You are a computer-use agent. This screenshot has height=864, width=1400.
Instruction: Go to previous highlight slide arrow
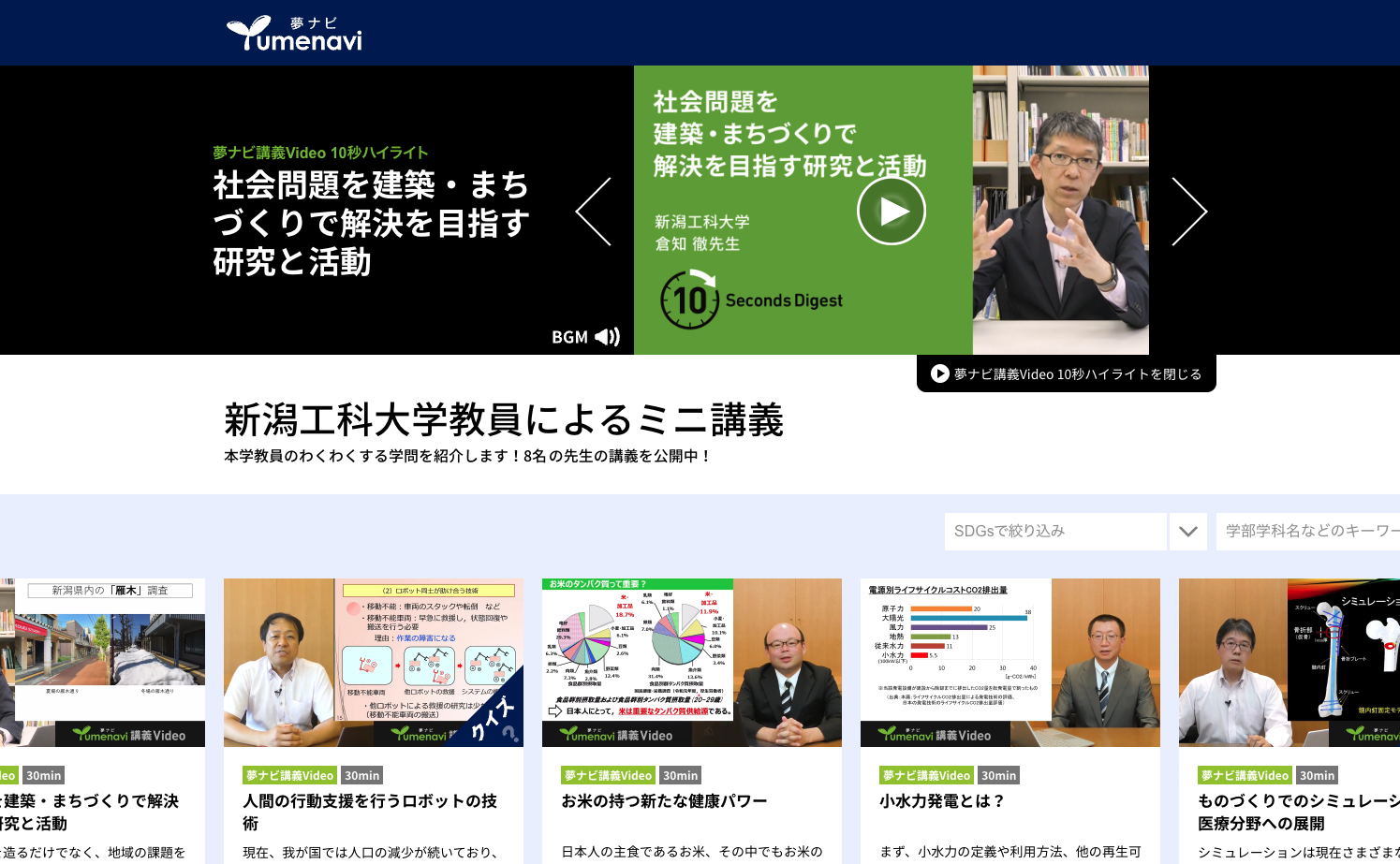594,212
